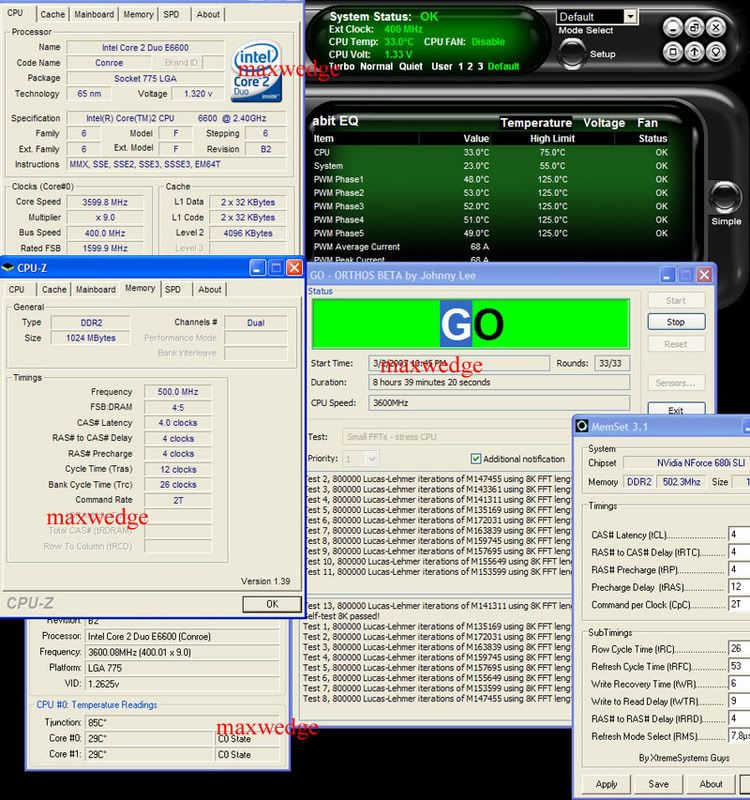750x800 pixels.
Task: Click the Exit button in ORTHOS
Action: (676, 409)
